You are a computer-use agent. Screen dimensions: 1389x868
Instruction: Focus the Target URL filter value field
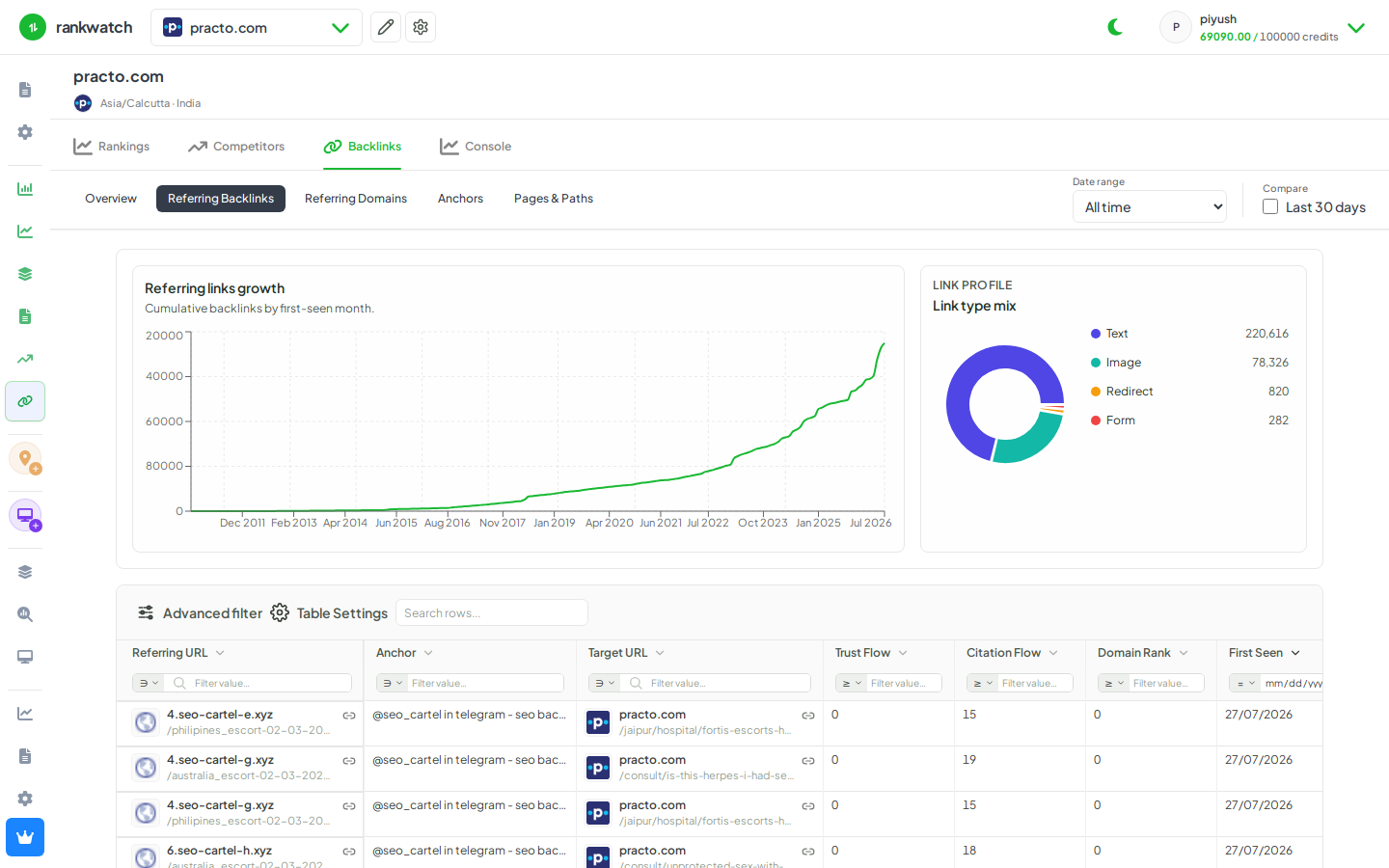tap(729, 683)
